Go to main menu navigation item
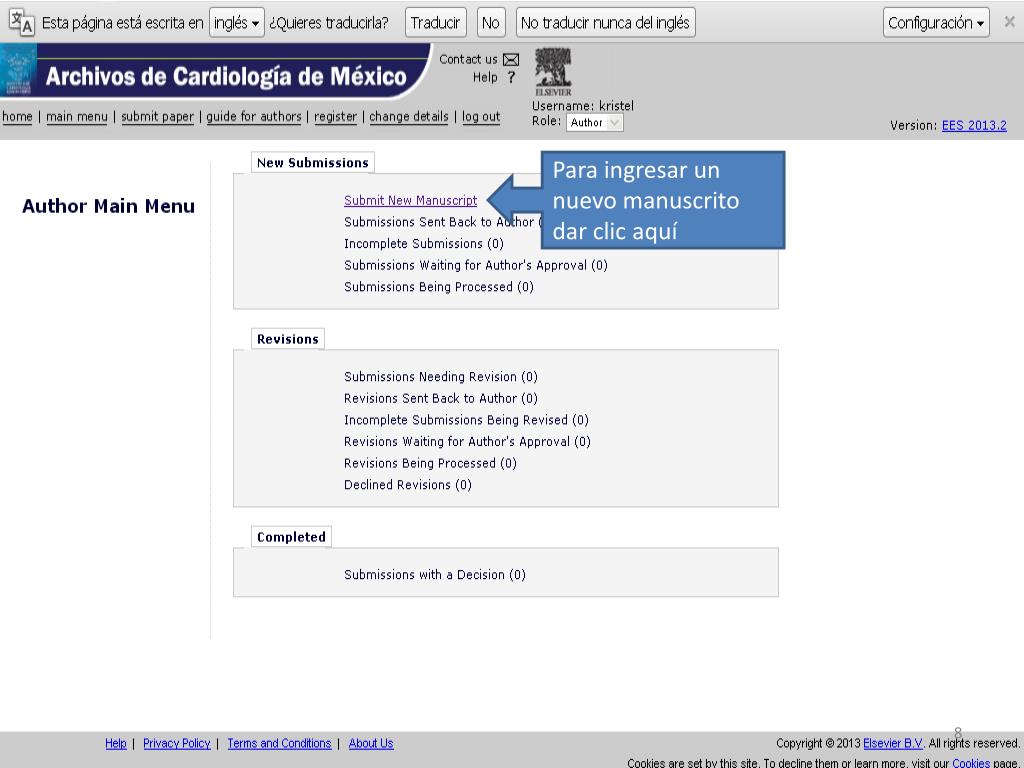The height and width of the screenshot is (768, 1024). (x=77, y=117)
